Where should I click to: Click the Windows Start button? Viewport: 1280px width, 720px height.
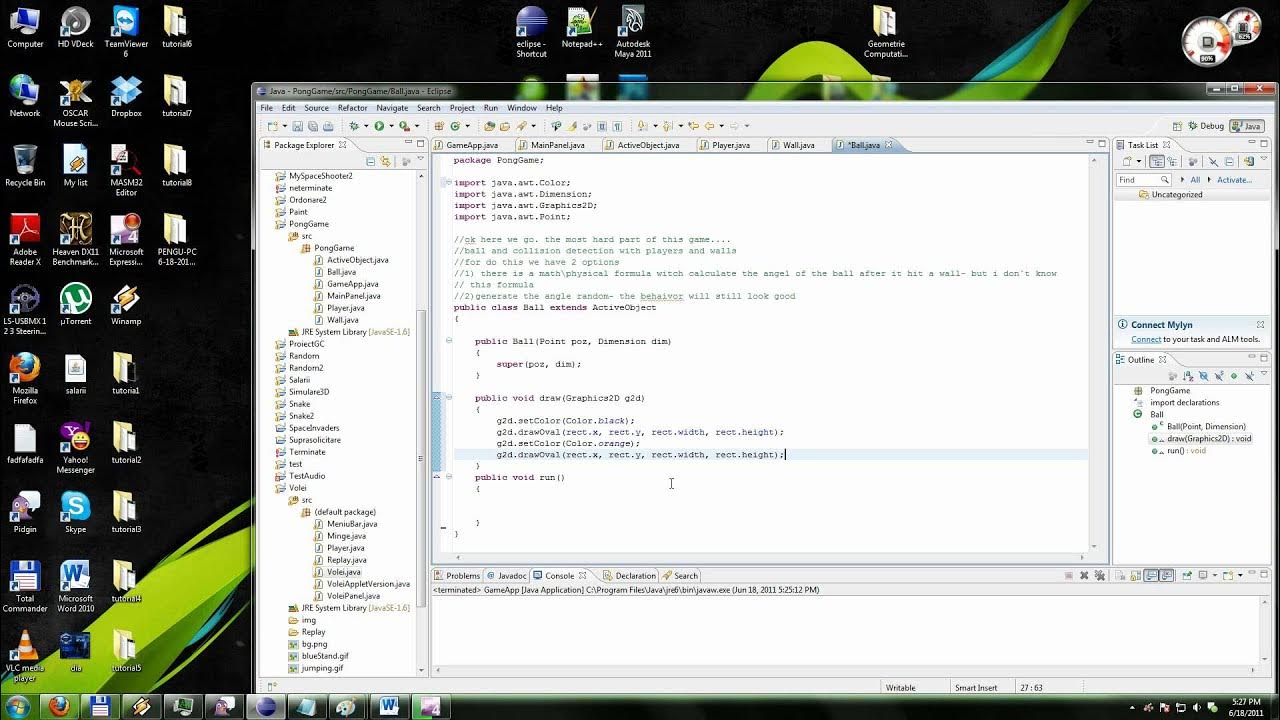(x=17, y=707)
